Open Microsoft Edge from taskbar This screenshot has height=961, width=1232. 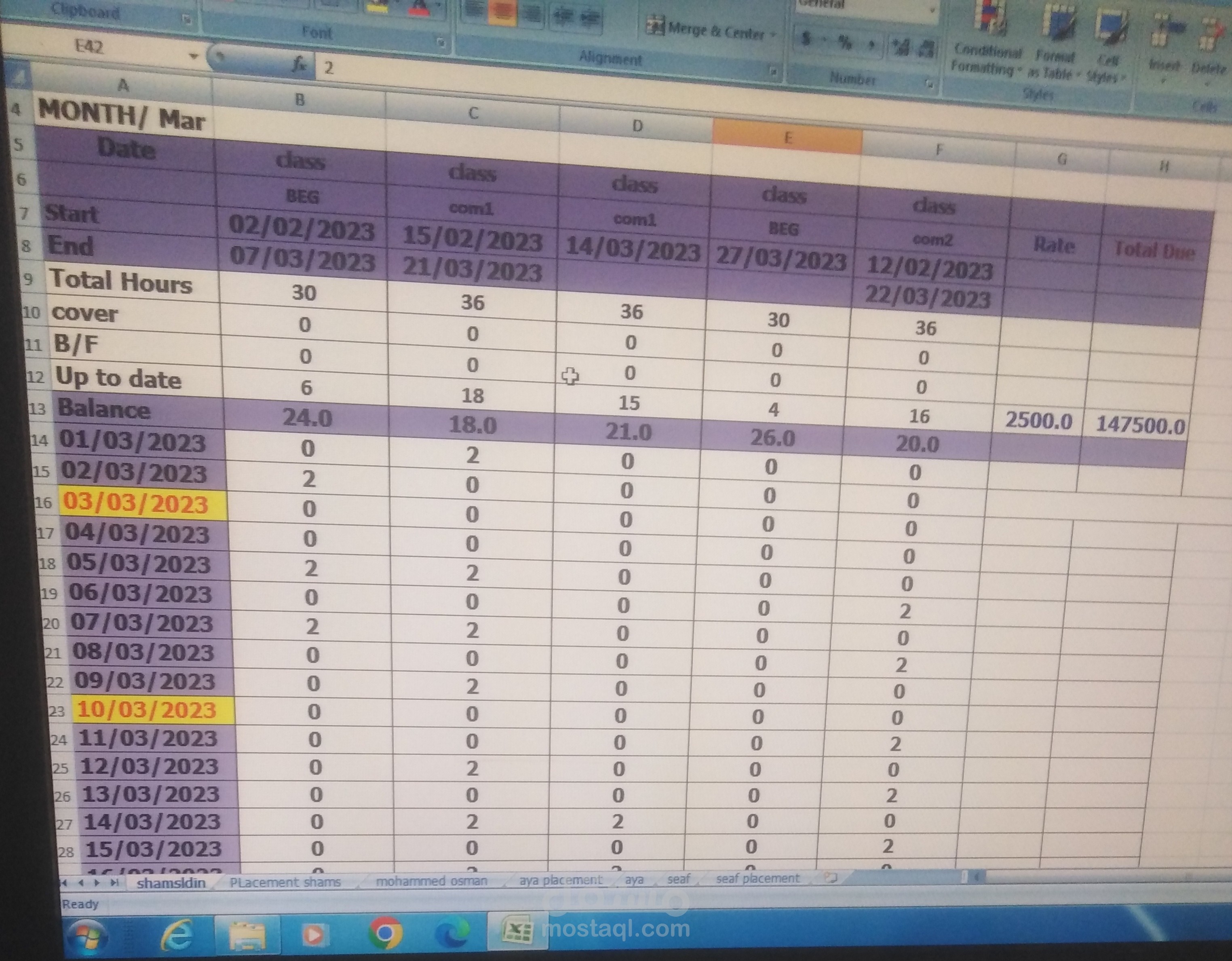coord(453,931)
